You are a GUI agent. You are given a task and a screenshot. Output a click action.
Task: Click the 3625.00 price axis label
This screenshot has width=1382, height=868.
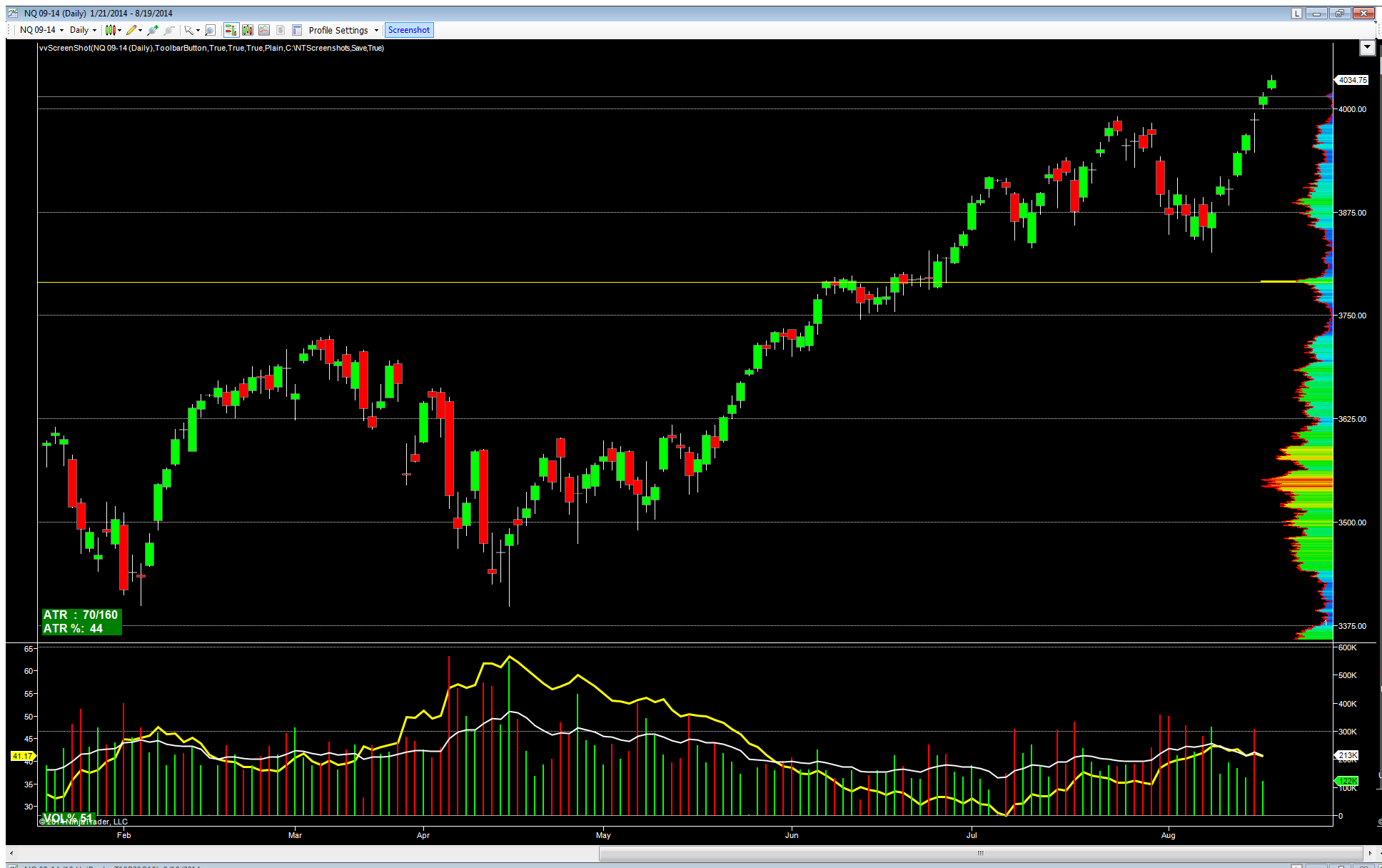(x=1352, y=419)
